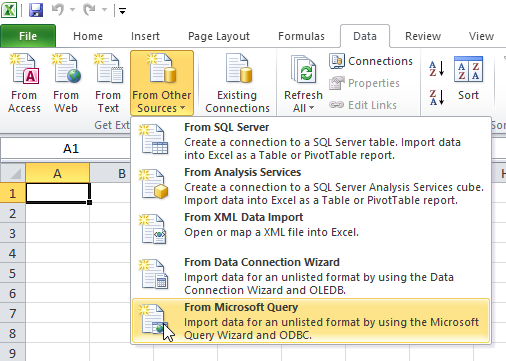
Task: Switch to the Page Layout tab
Action: (x=219, y=36)
